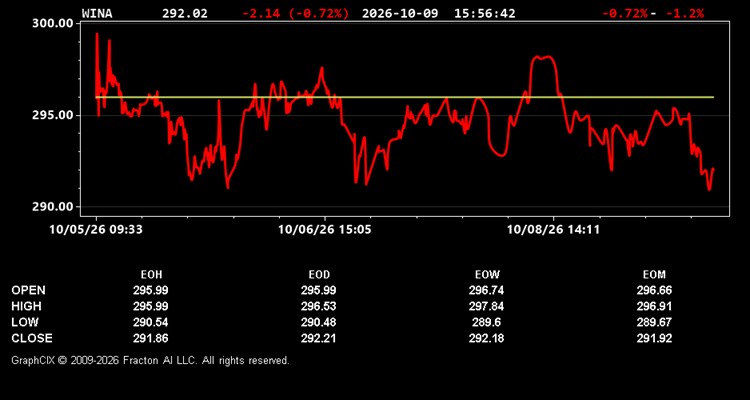Screen dimensions: 750x400
Task: Click the 300.00 y-axis label
Action: point(53,23)
